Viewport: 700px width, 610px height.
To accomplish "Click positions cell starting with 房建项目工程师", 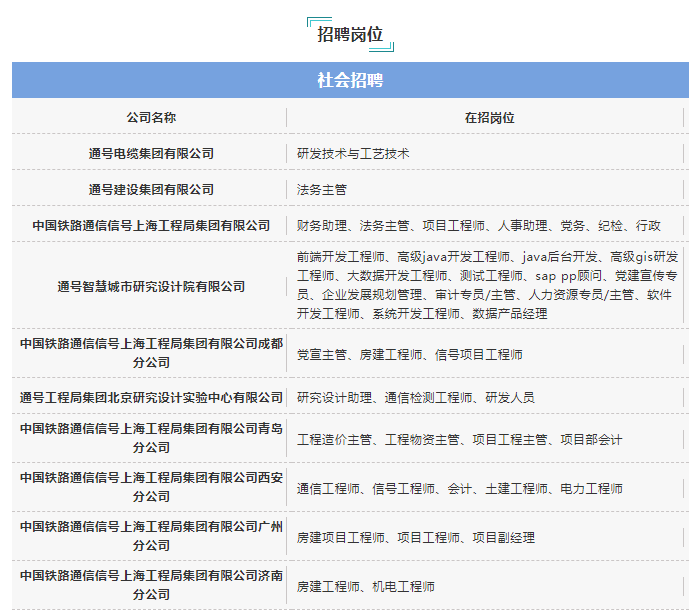I will click(x=416, y=538).
